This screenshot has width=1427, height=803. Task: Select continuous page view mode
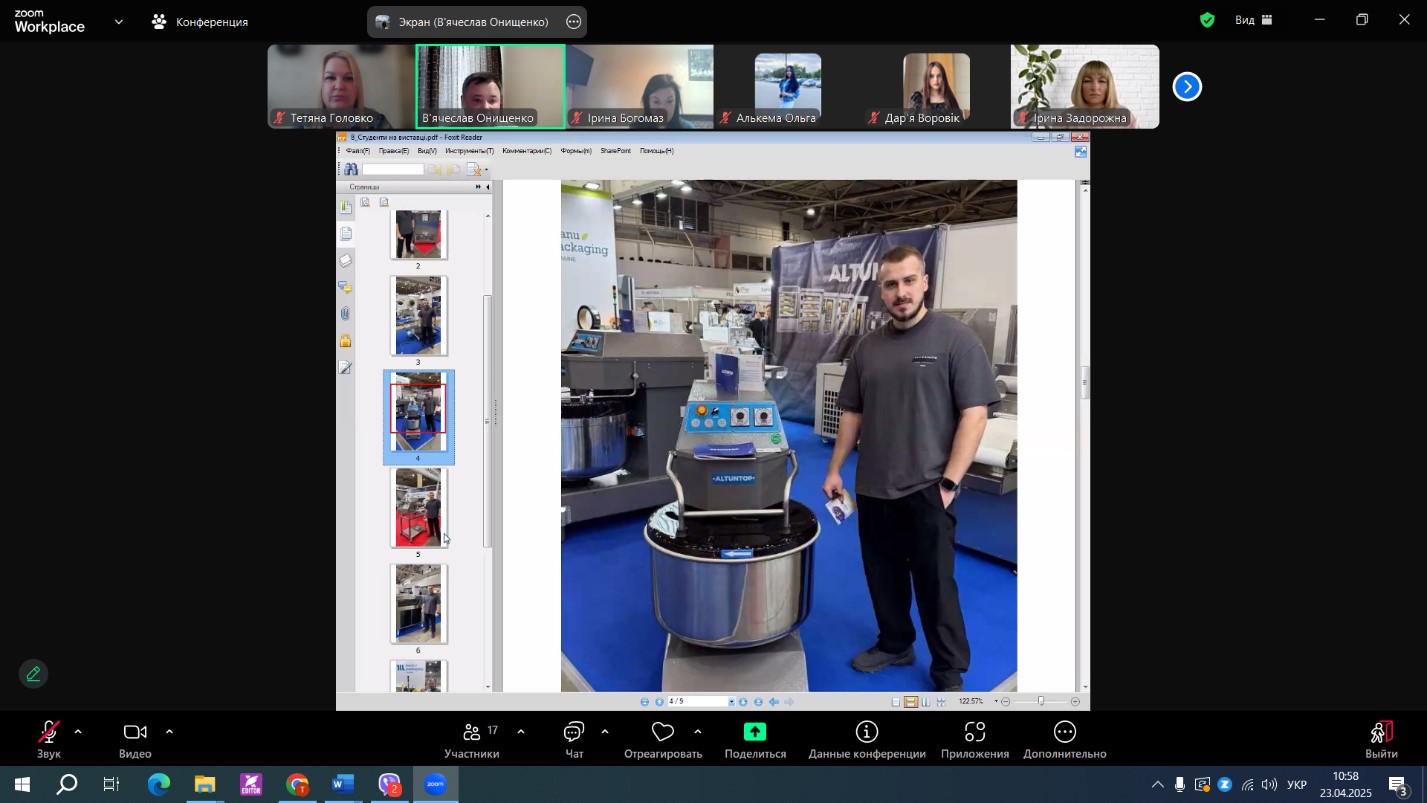[x=911, y=702]
